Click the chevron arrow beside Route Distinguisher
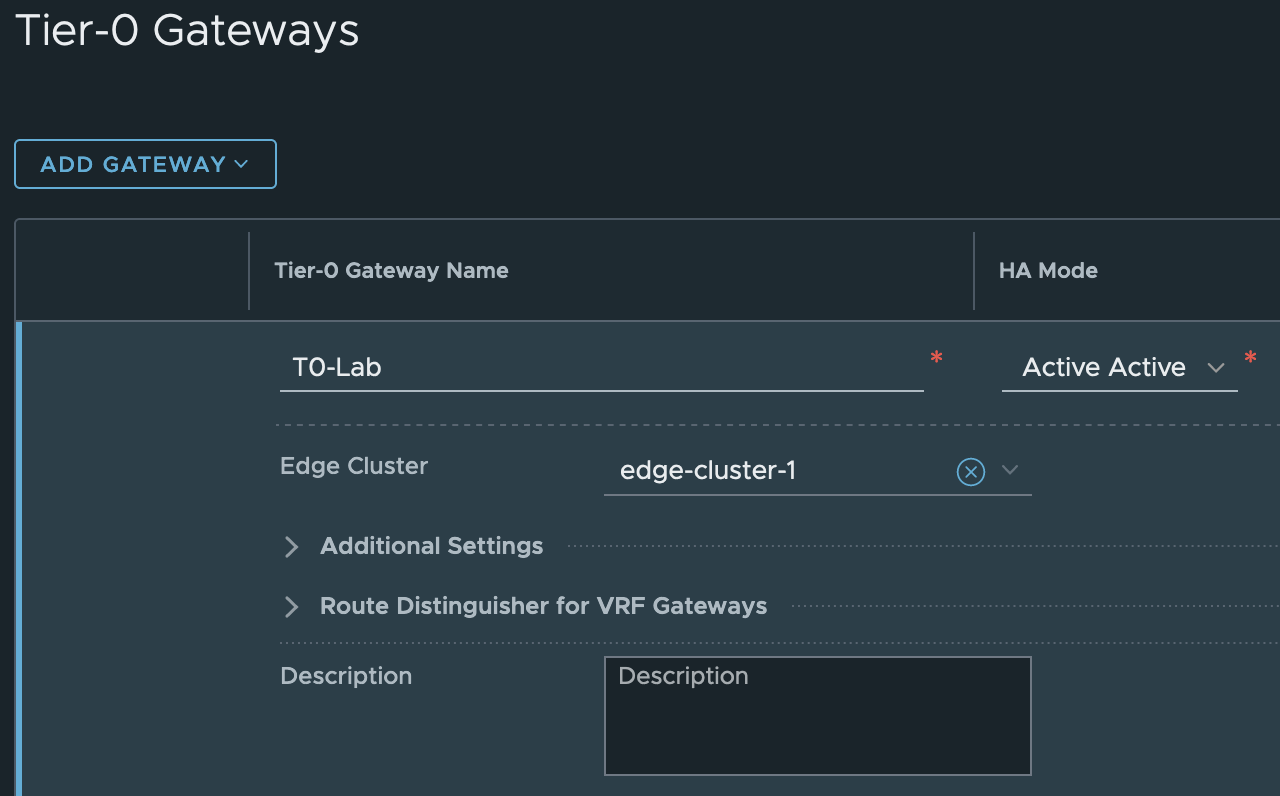This screenshot has width=1280, height=796. pos(292,606)
